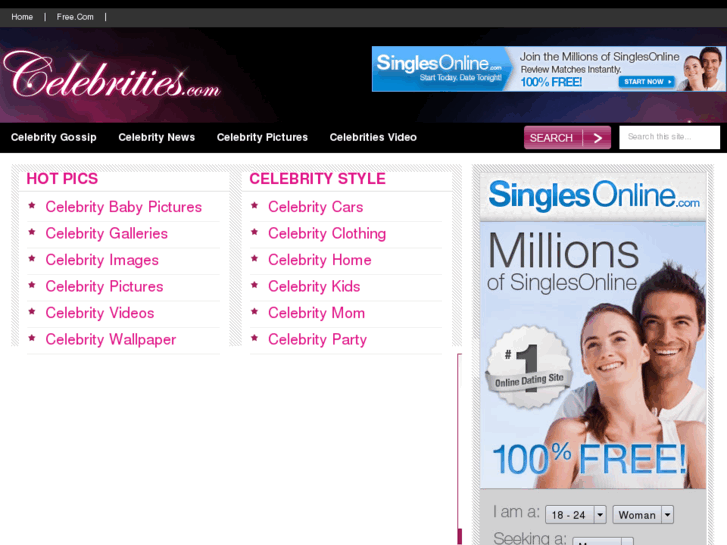Click the #1 Online Dating Site badge
Image resolution: width=727 pixels, height=545 pixels.
[529, 367]
